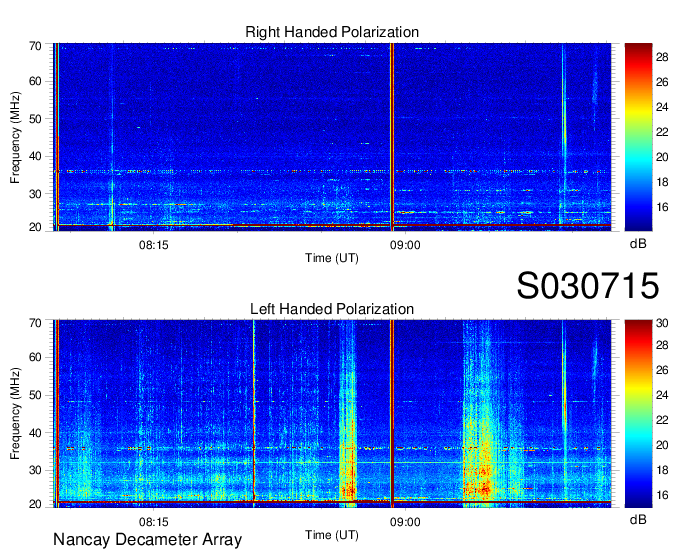Click the "70" frequency tick on the Right Handed plot
The height and width of the screenshot is (552, 680).
coord(35,46)
